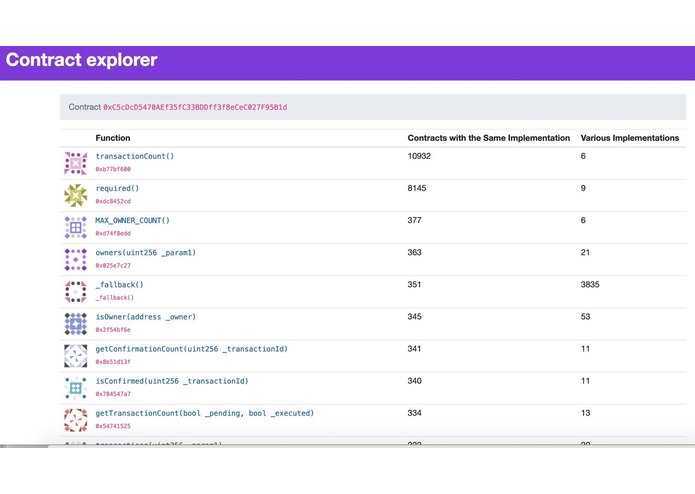Click Various Implementations value 9

[583, 188]
